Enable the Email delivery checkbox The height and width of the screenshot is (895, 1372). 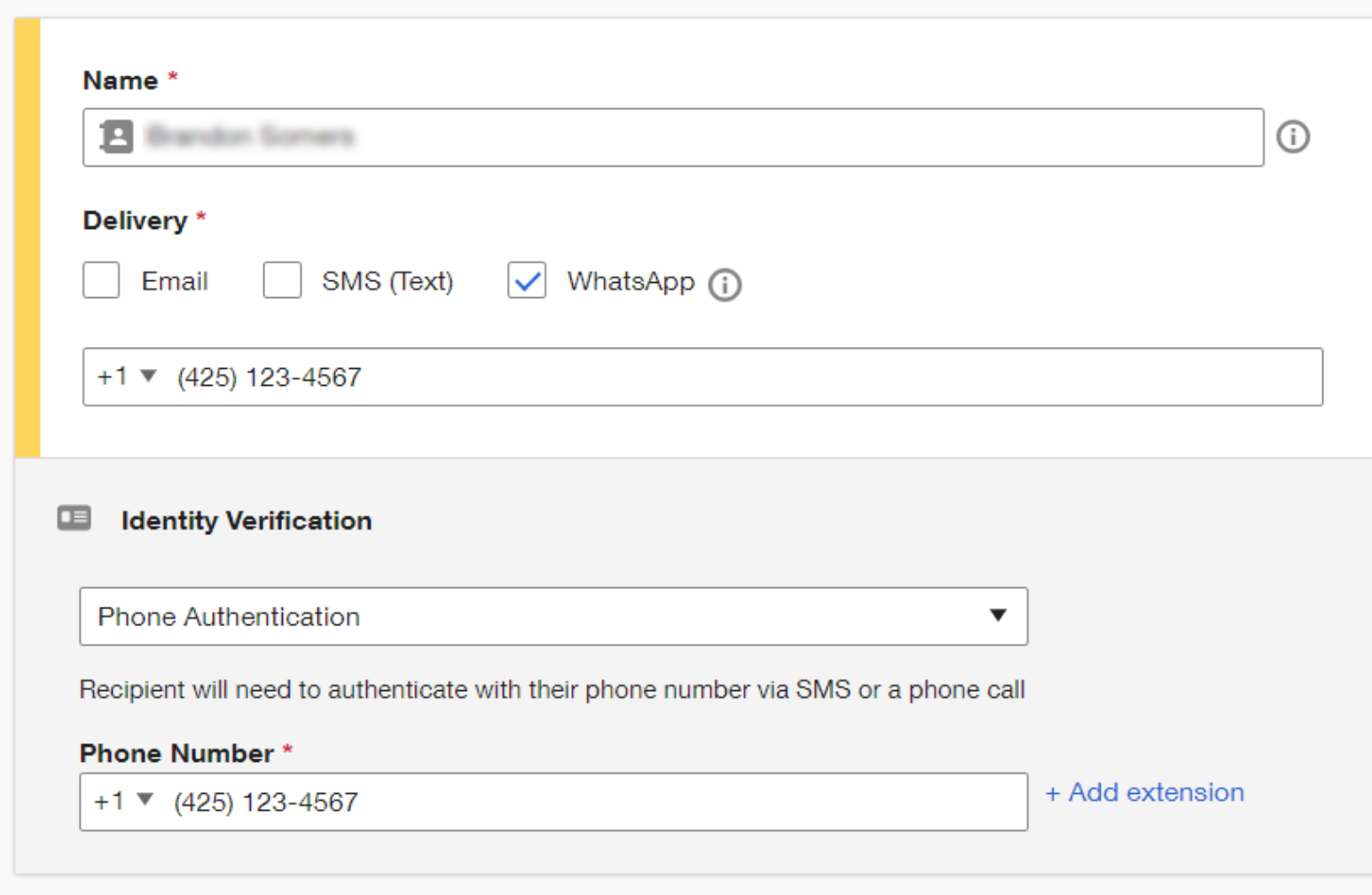pyautogui.click(x=101, y=280)
